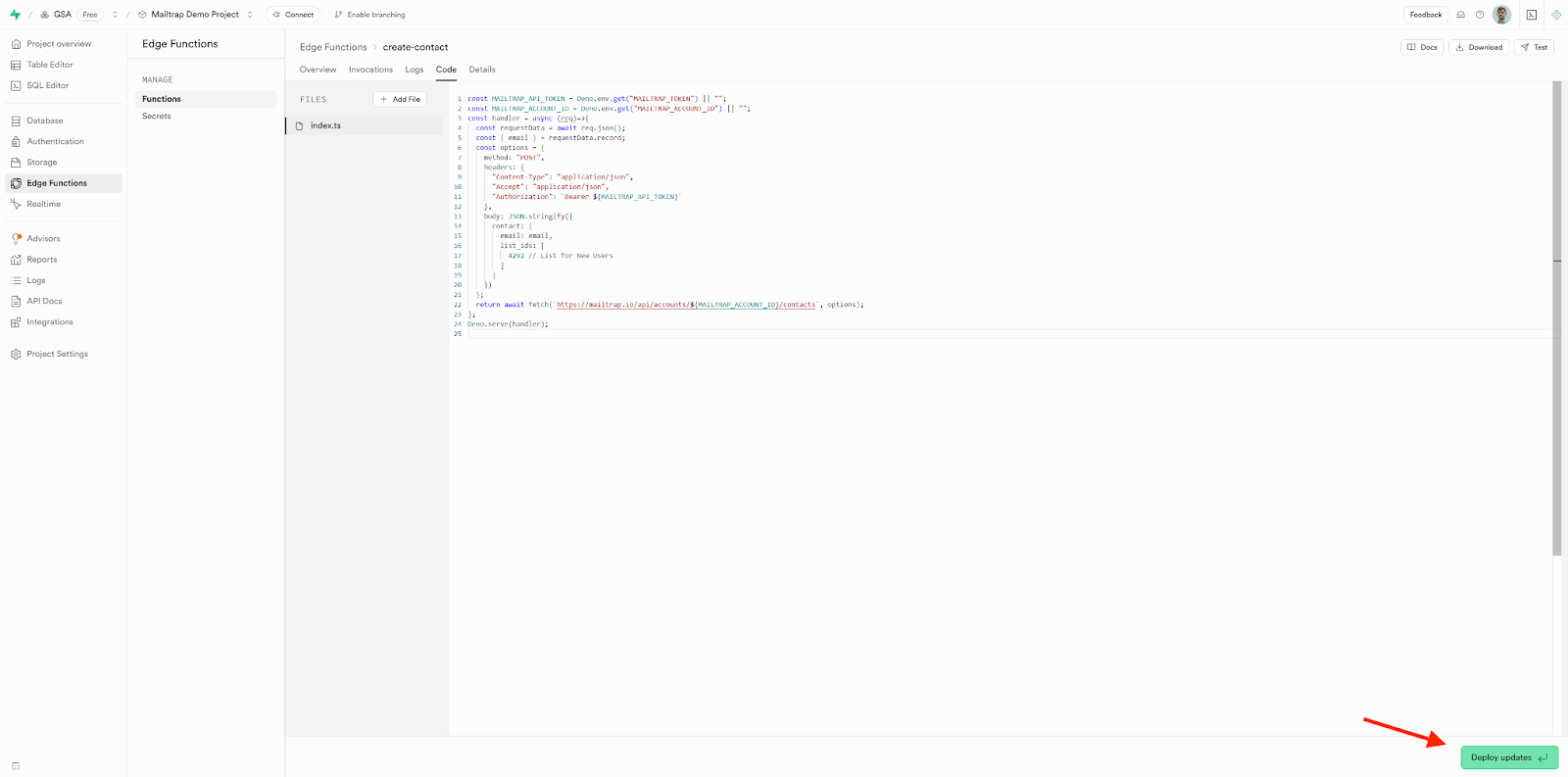Click the mailtrap.io URL in code
Viewport: 1568px width, 777px height.
pyautogui.click(x=686, y=305)
